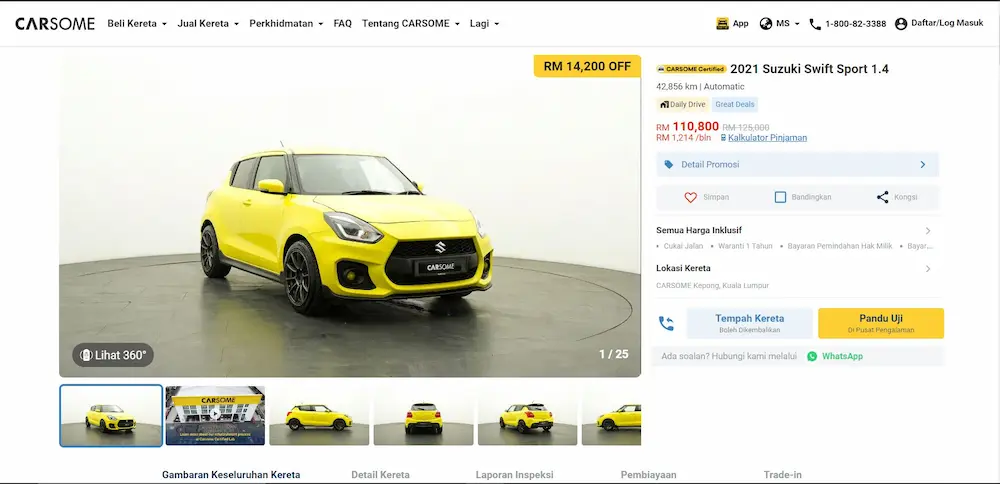Screen dimensions: 1000x484
Task: Select the rear-view car thumbnail
Action: click(x=423, y=416)
